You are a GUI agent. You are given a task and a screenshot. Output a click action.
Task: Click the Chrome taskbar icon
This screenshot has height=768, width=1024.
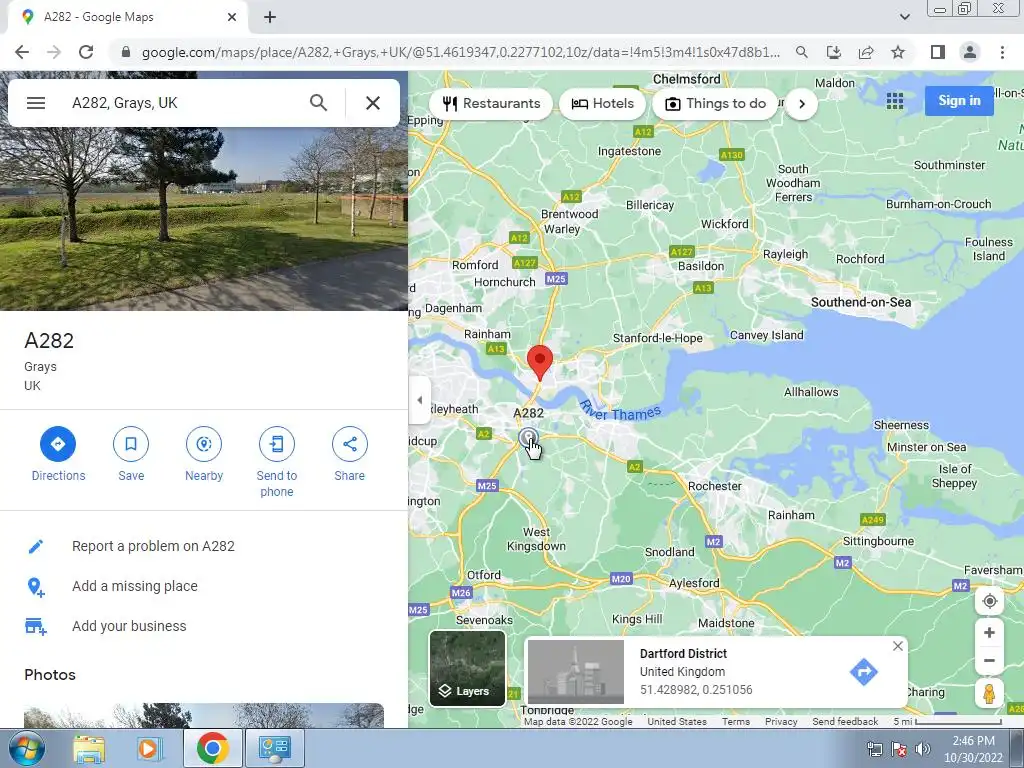coord(212,748)
